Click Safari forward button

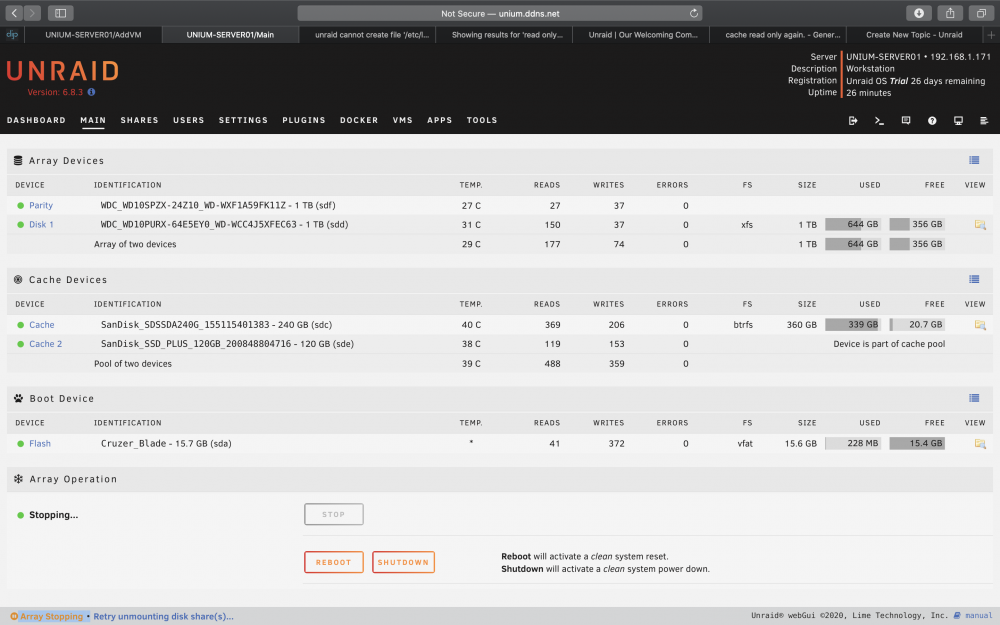coord(32,13)
